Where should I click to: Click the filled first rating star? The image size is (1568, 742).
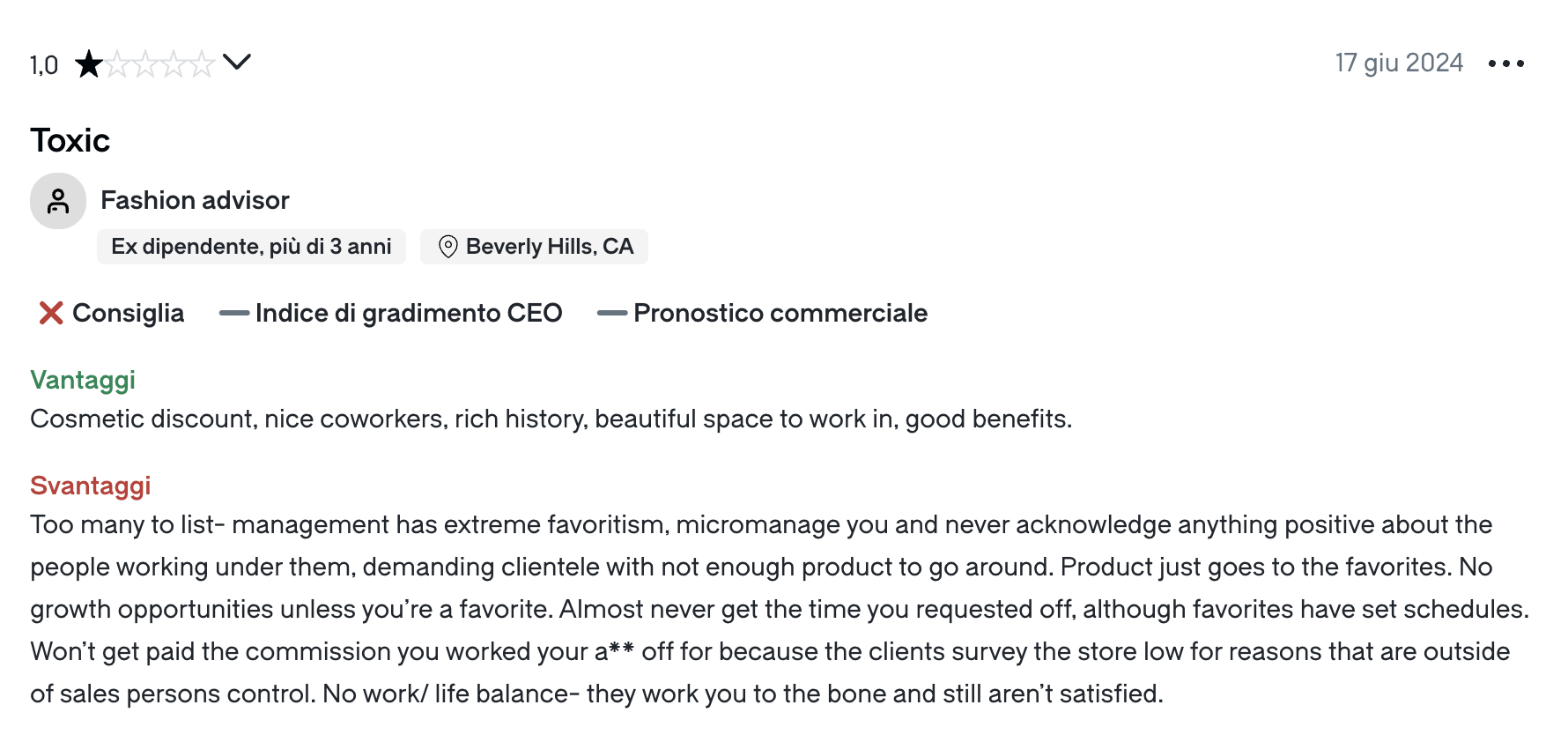pyautogui.click(x=88, y=64)
